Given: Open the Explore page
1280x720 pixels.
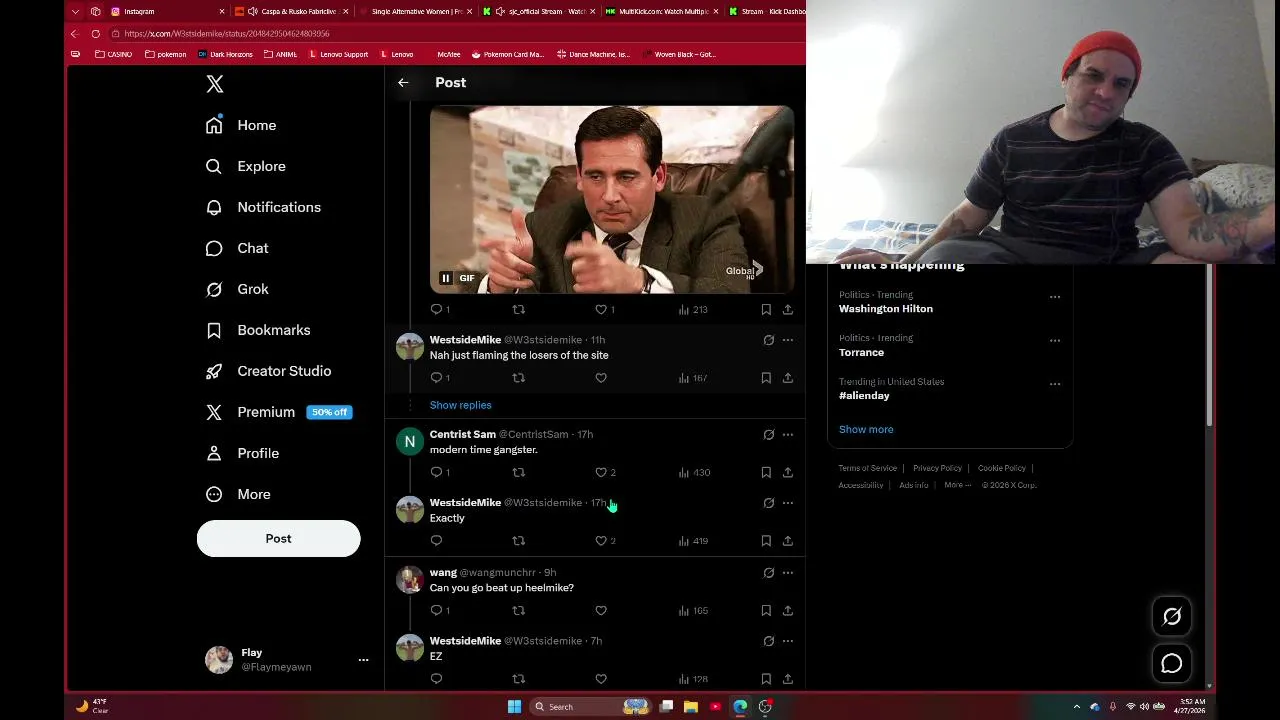Looking at the screenshot, I should [x=246, y=166].
